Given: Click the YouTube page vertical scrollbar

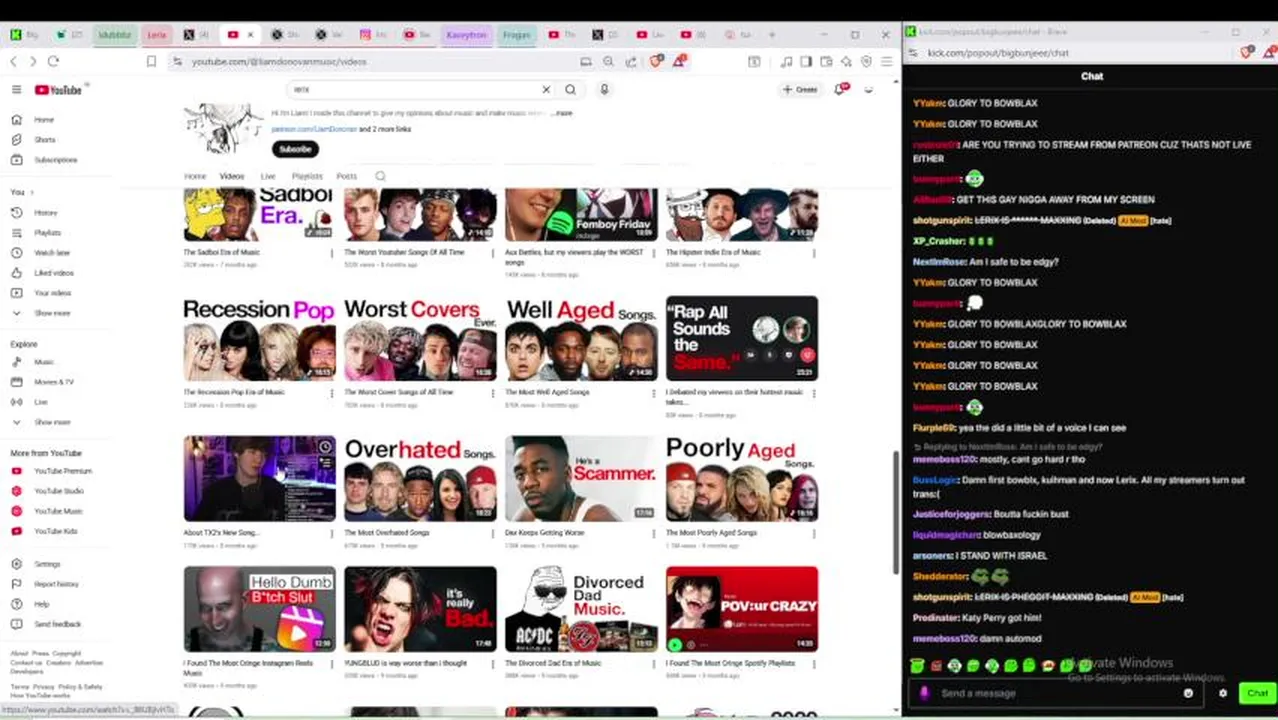Looking at the screenshot, I should point(896,513).
